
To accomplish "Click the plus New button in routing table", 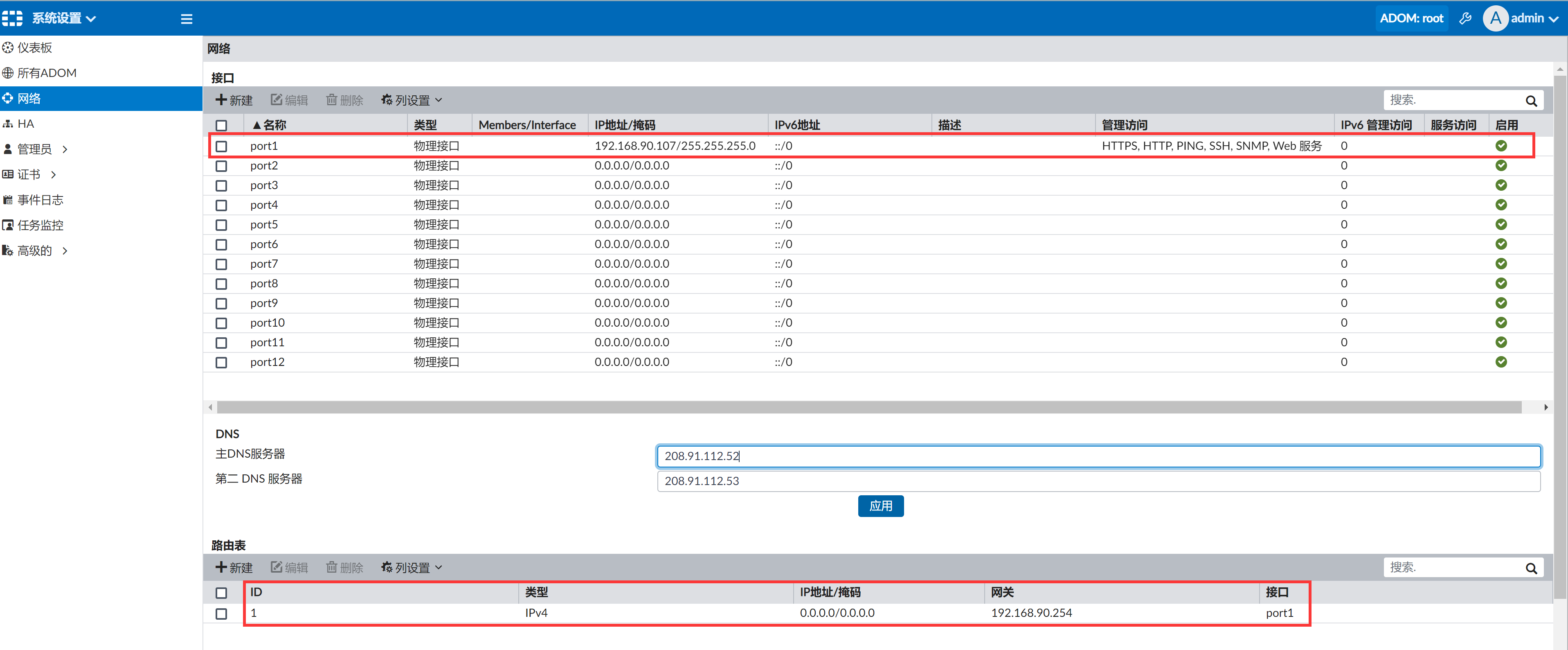I will pos(234,567).
